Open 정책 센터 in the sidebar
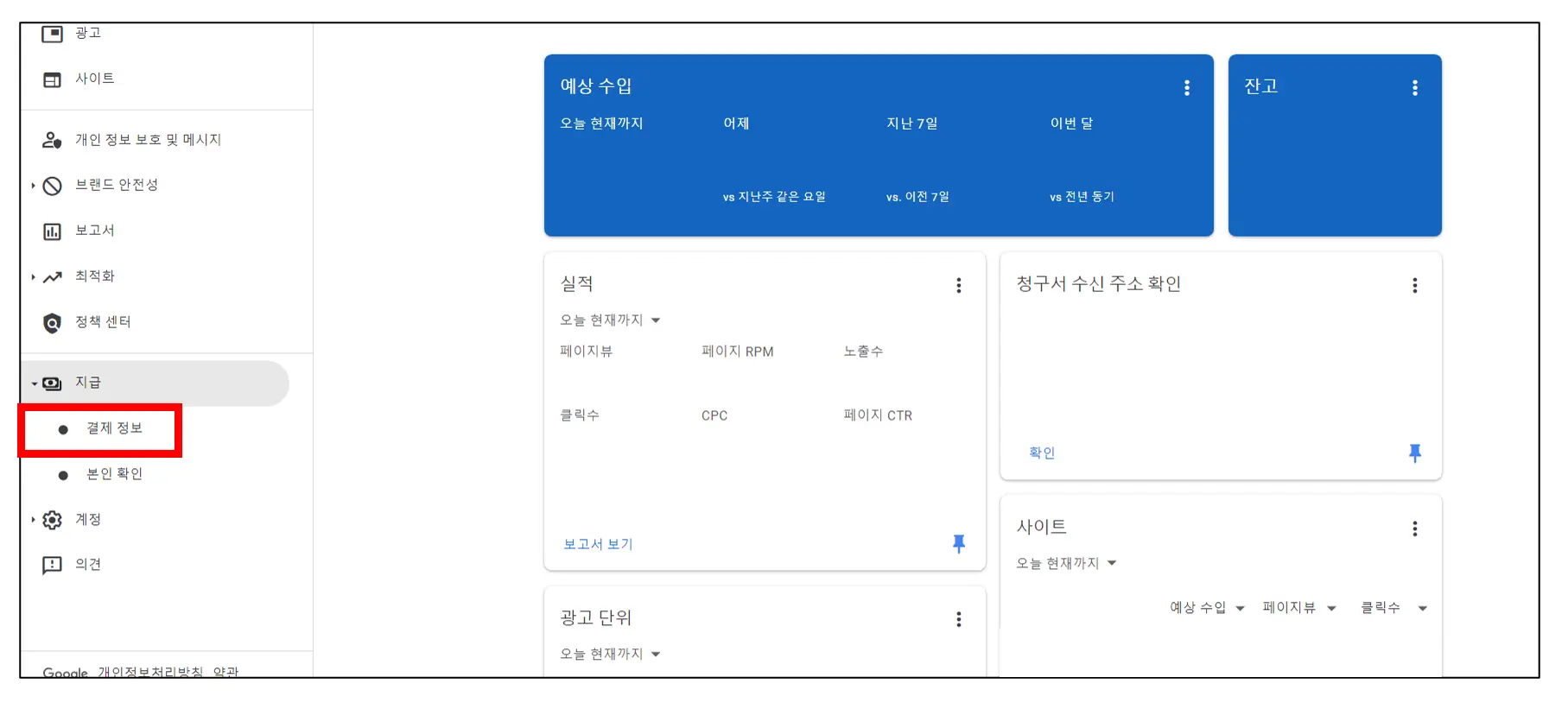The image size is (1568, 709). [103, 322]
